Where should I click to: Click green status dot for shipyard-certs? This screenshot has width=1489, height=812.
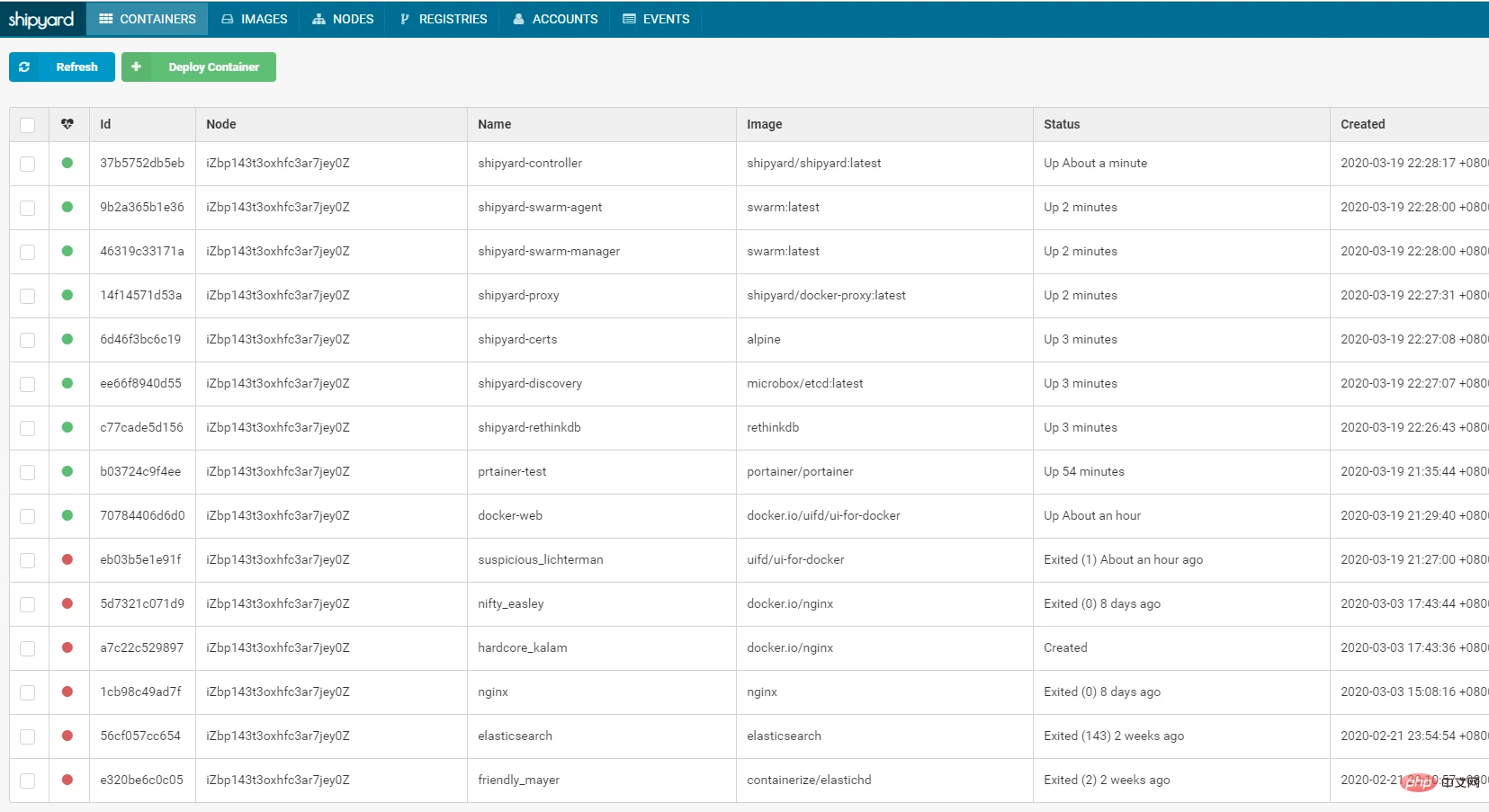coord(67,339)
